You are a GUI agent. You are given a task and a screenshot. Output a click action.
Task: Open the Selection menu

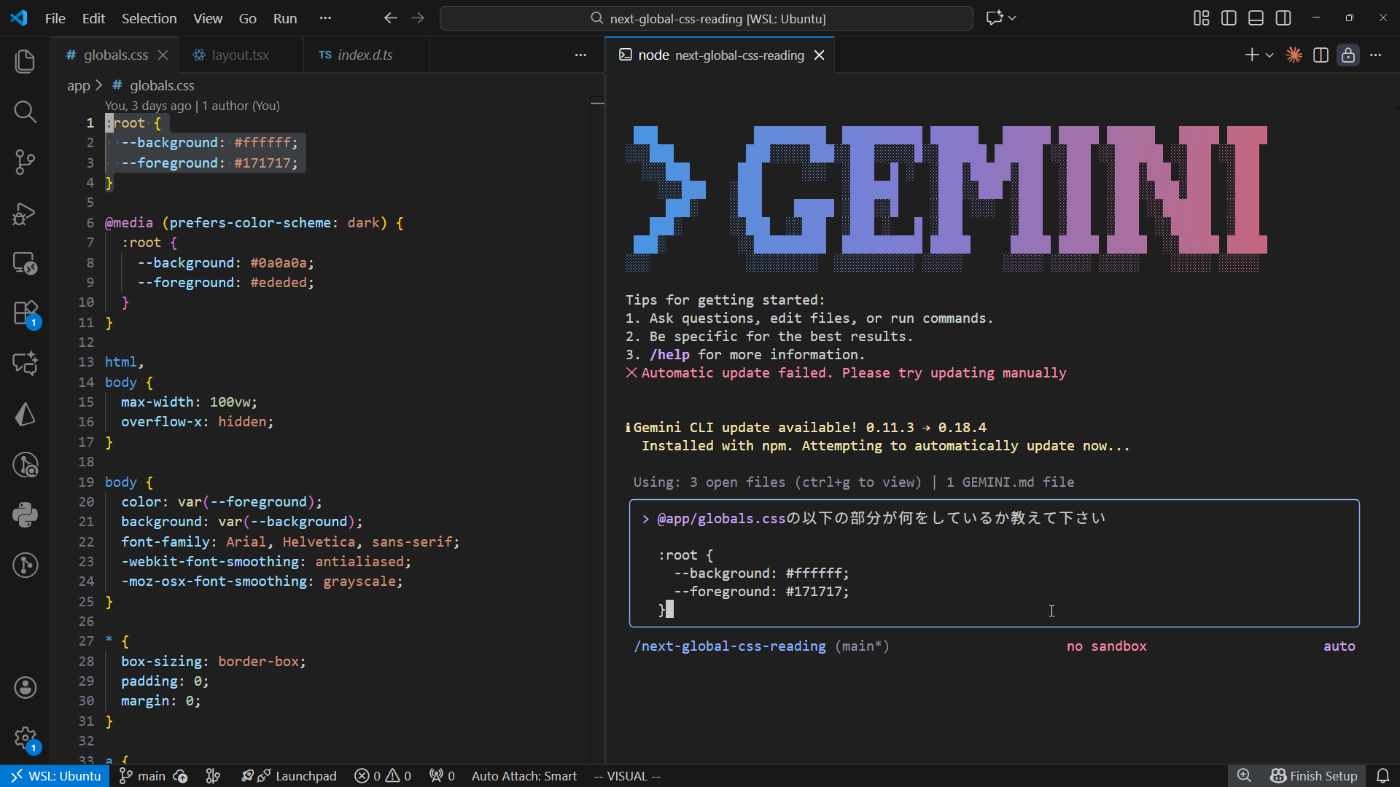click(x=149, y=18)
